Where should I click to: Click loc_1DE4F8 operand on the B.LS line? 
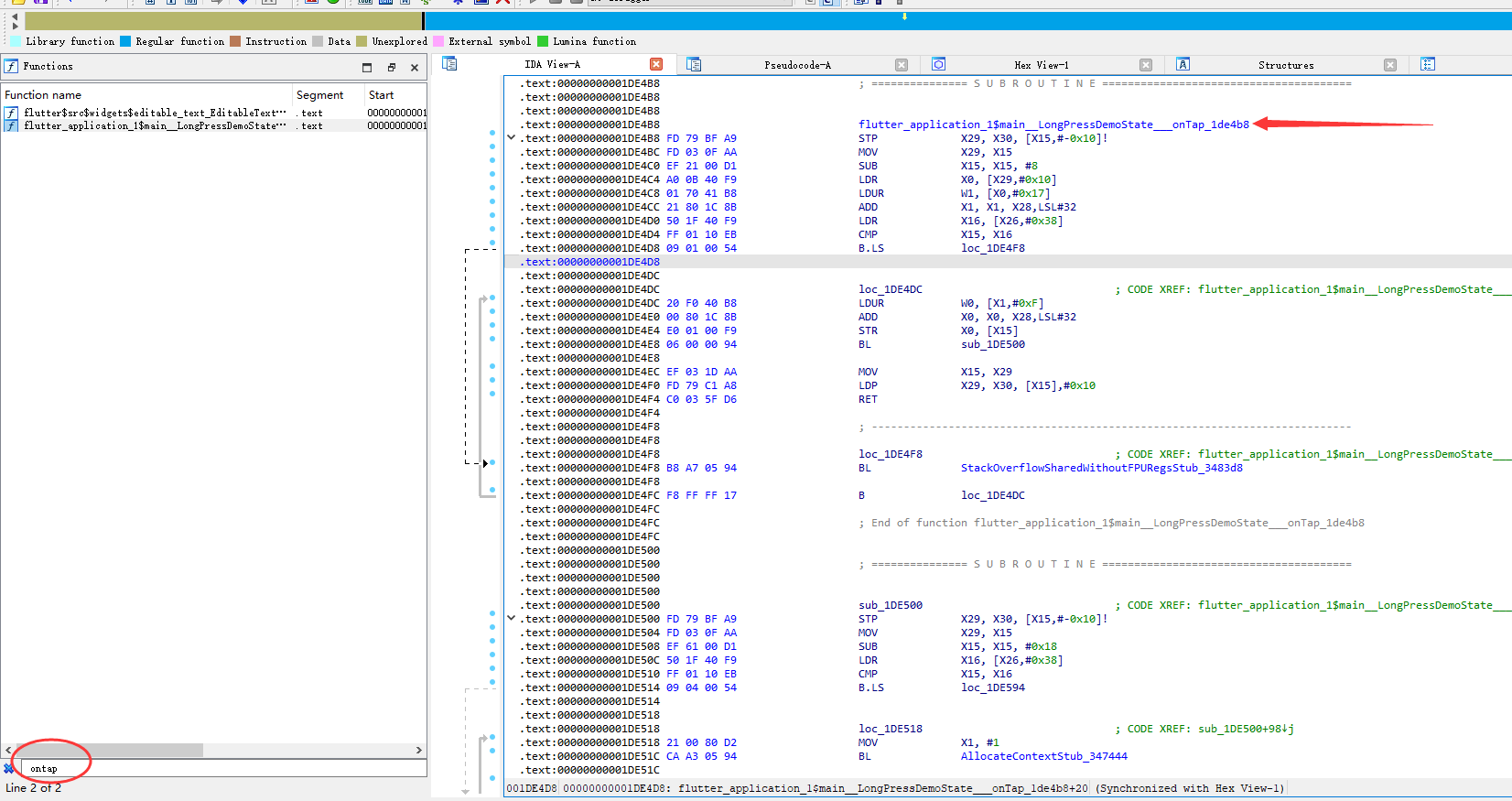click(992, 248)
